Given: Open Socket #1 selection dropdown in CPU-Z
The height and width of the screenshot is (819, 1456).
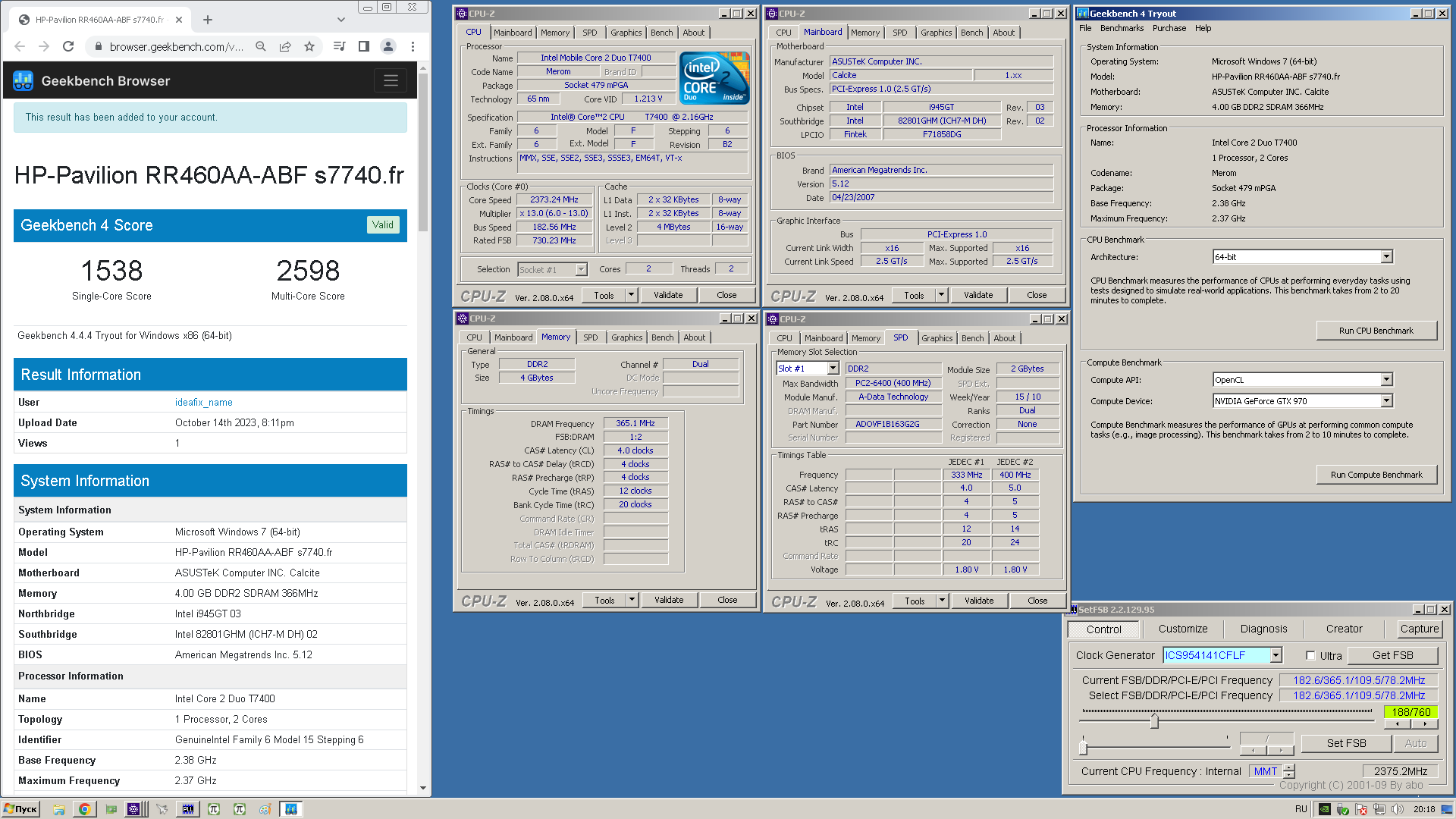Looking at the screenshot, I should [581, 269].
